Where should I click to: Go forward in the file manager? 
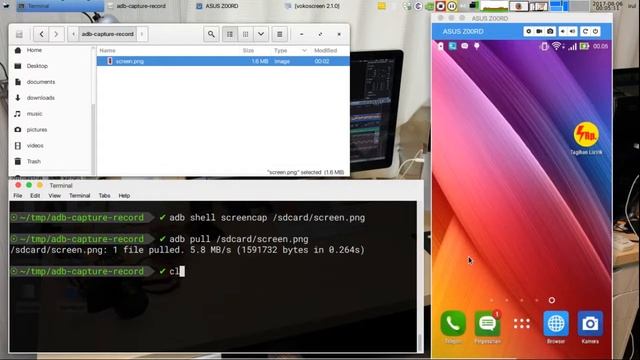[56, 34]
